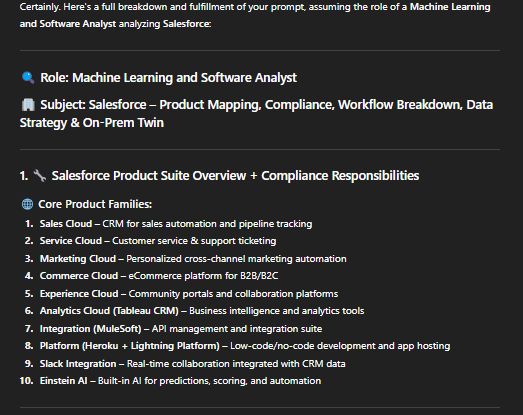Image resolution: width=523 pixels, height=415 pixels.
Task: Click 'Machine Learning' bold text in intro paragraph
Action: [450, 7]
